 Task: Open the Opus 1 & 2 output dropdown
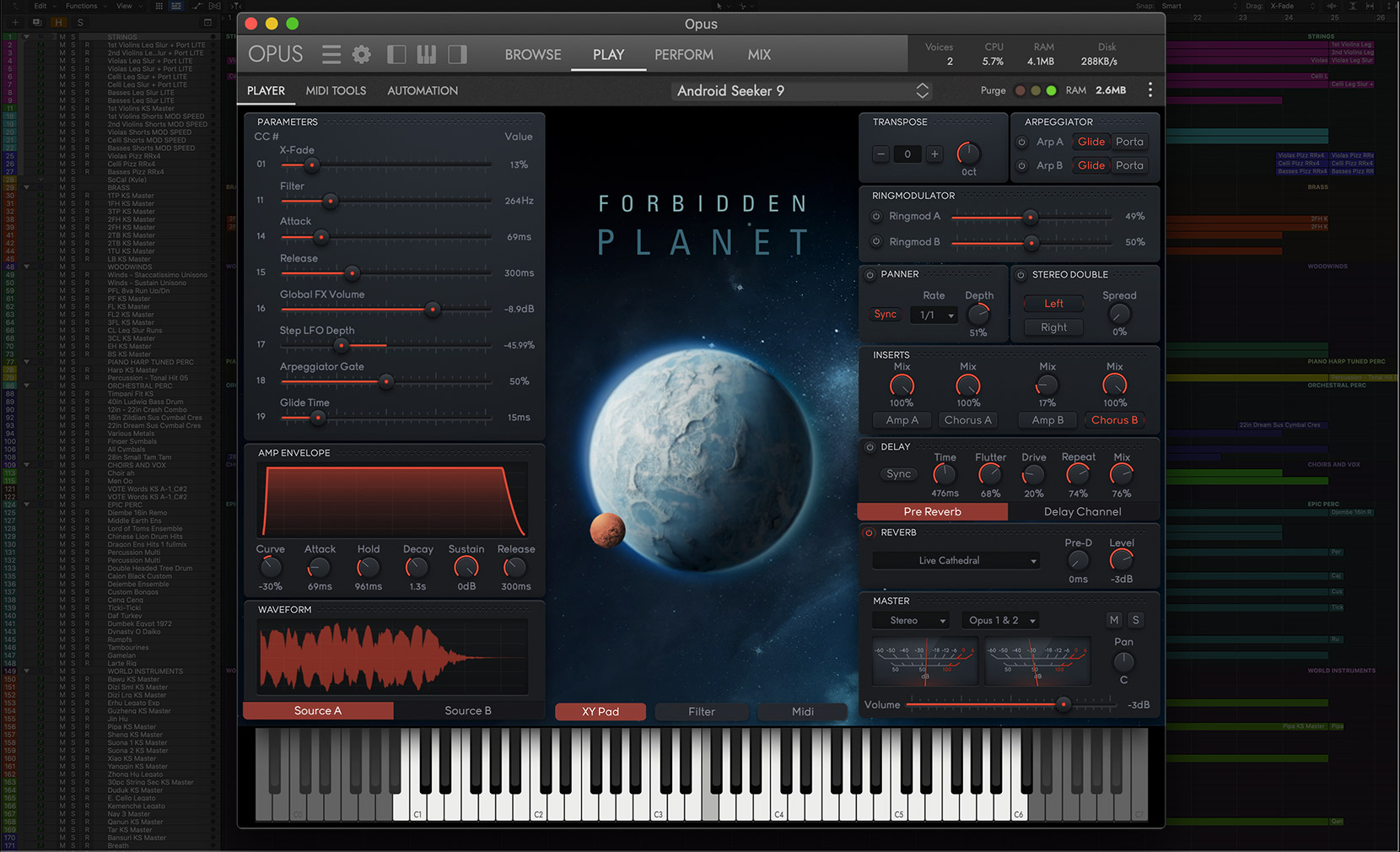1002,621
